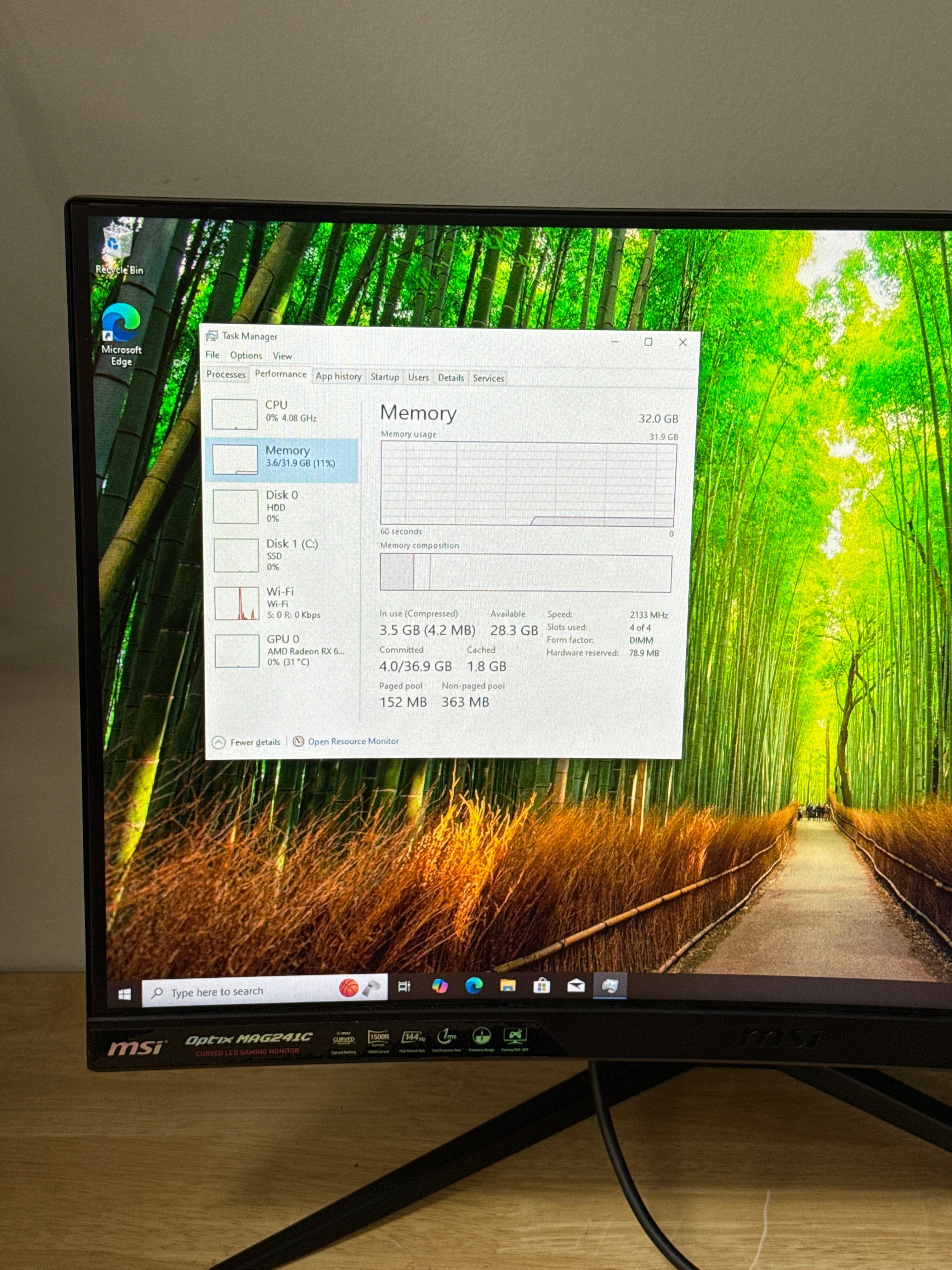Click the Speed 2133 MHz value
952x1270 pixels.
pos(649,615)
